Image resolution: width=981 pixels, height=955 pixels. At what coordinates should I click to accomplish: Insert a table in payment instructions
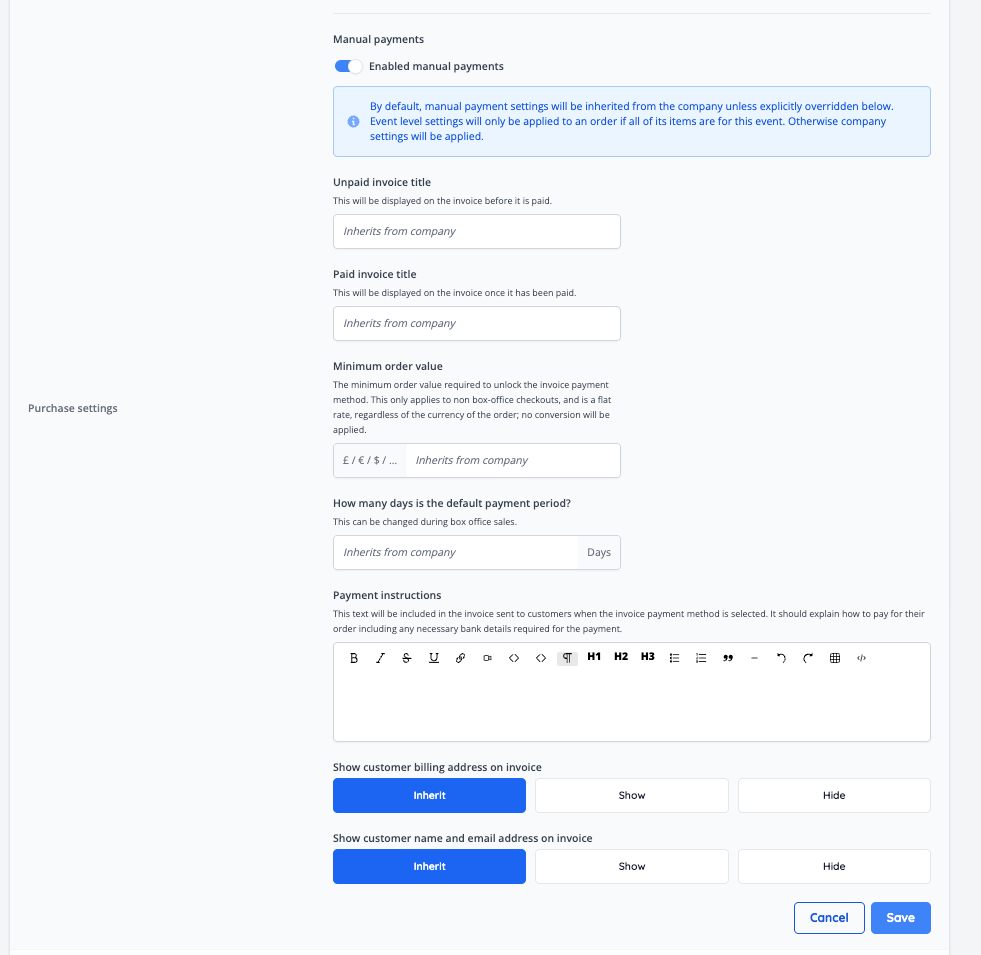tap(835, 658)
